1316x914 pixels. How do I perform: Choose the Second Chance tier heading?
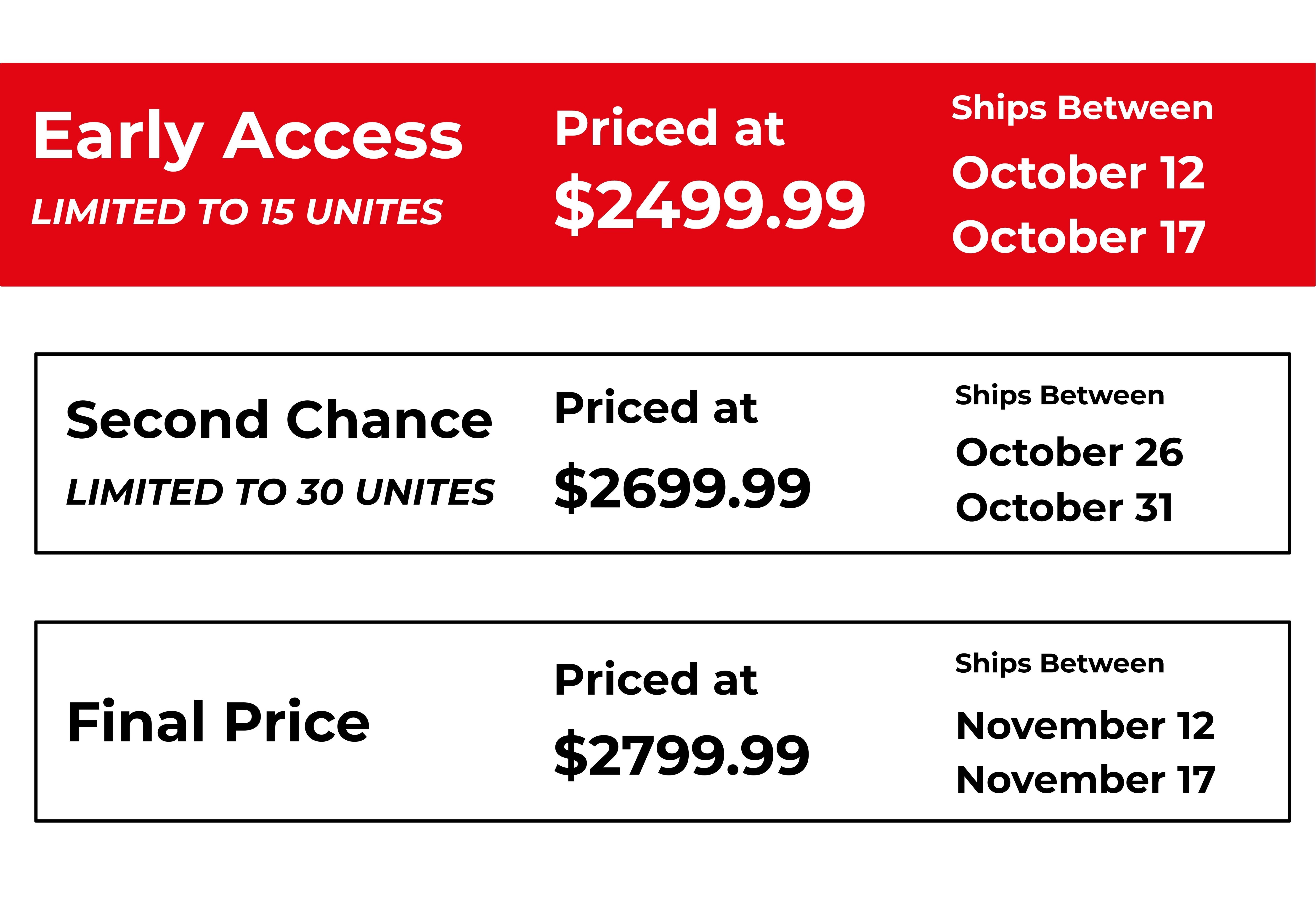(x=279, y=420)
